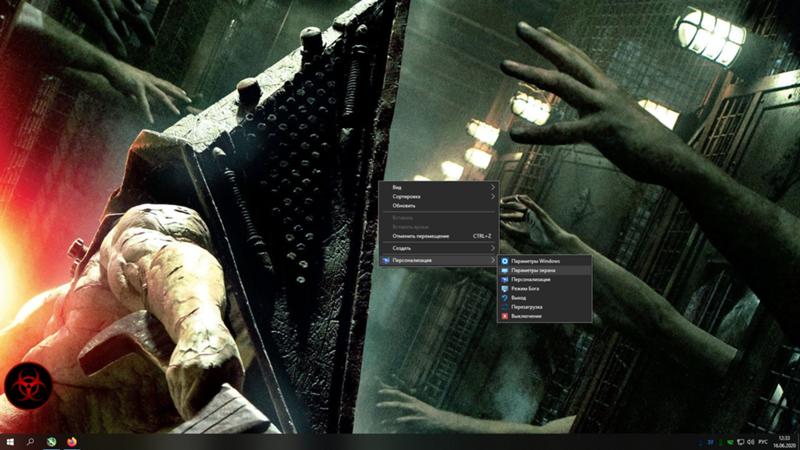Open the red biohazard desktop icon
Screen dimensions: 800x450
[x=28, y=386]
